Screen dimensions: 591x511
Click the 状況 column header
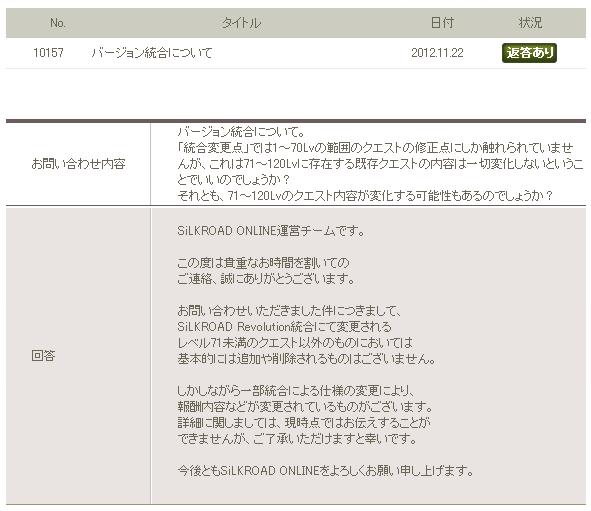[x=530, y=23]
